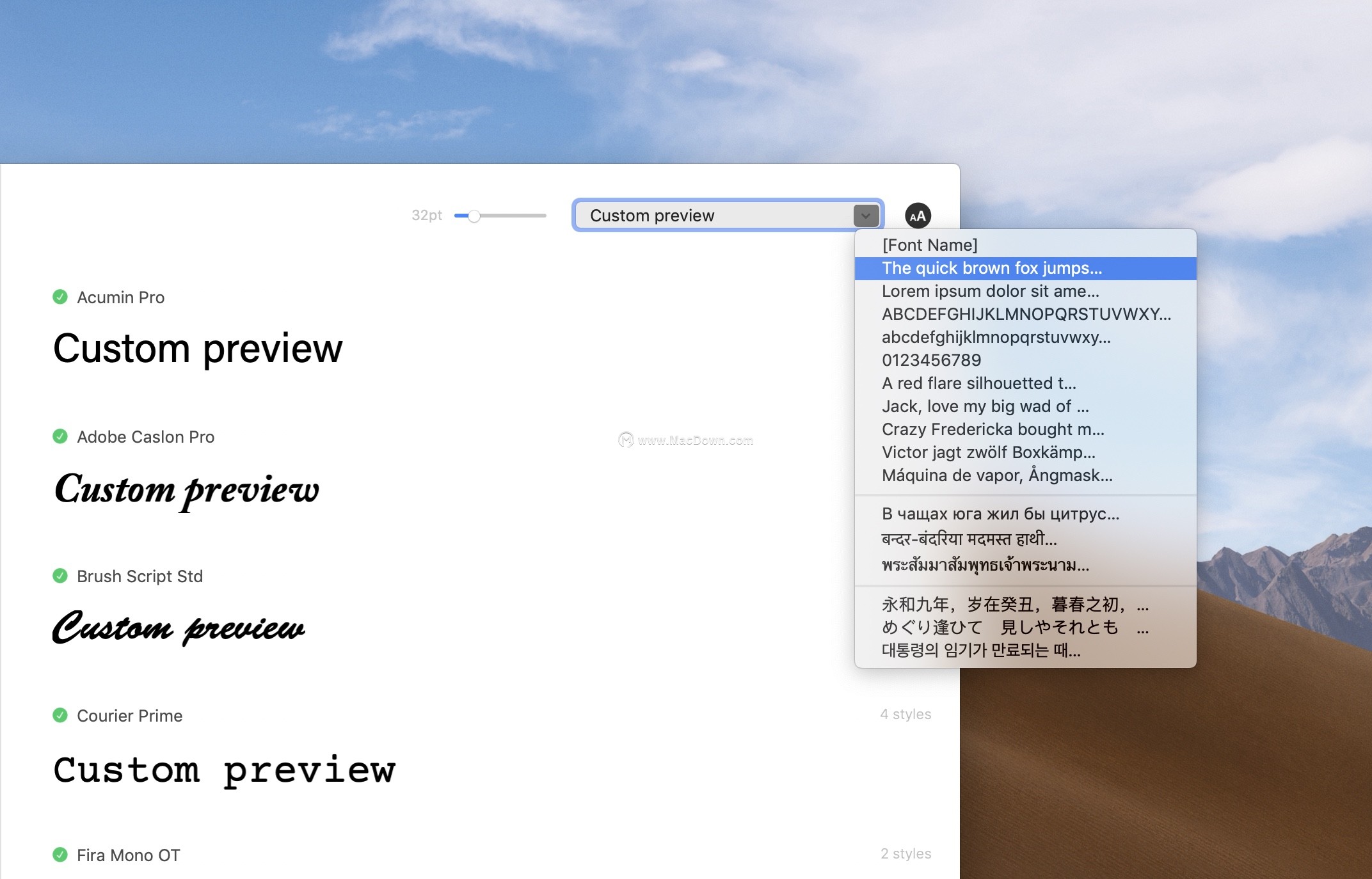Image resolution: width=1372 pixels, height=879 pixels.
Task: Pick the uppercase ABCDEFGHIJKLMNOPQRSTUVWXY option
Action: (1025, 314)
